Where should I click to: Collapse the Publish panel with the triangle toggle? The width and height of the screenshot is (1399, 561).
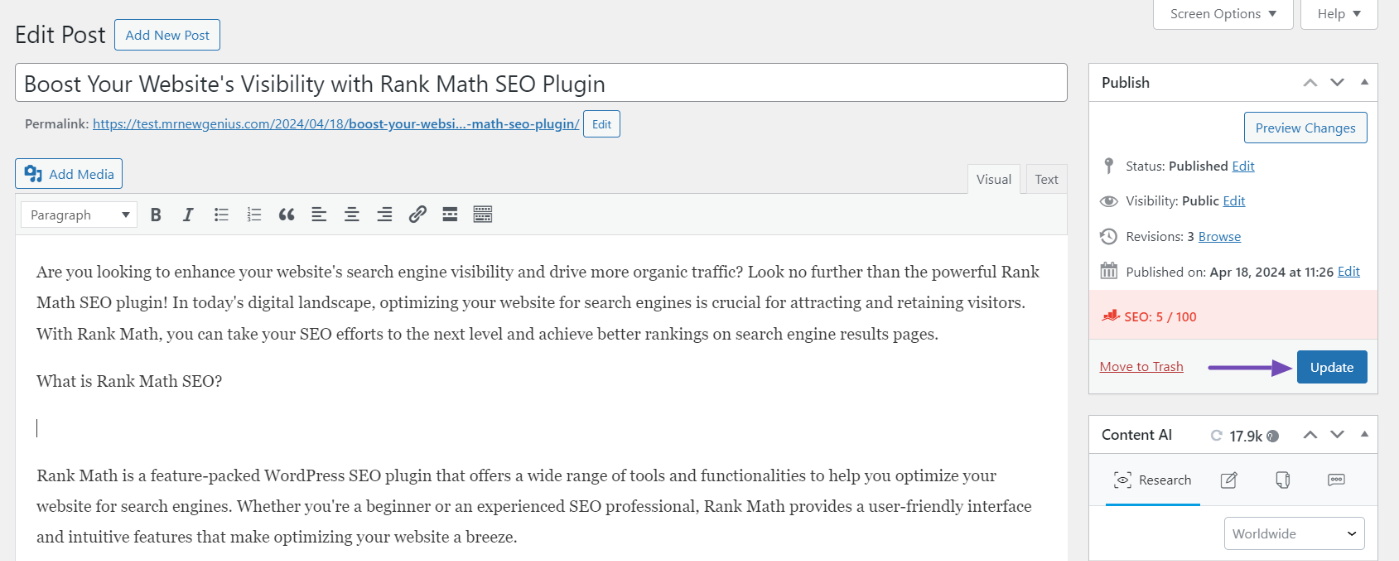pyautogui.click(x=1365, y=82)
